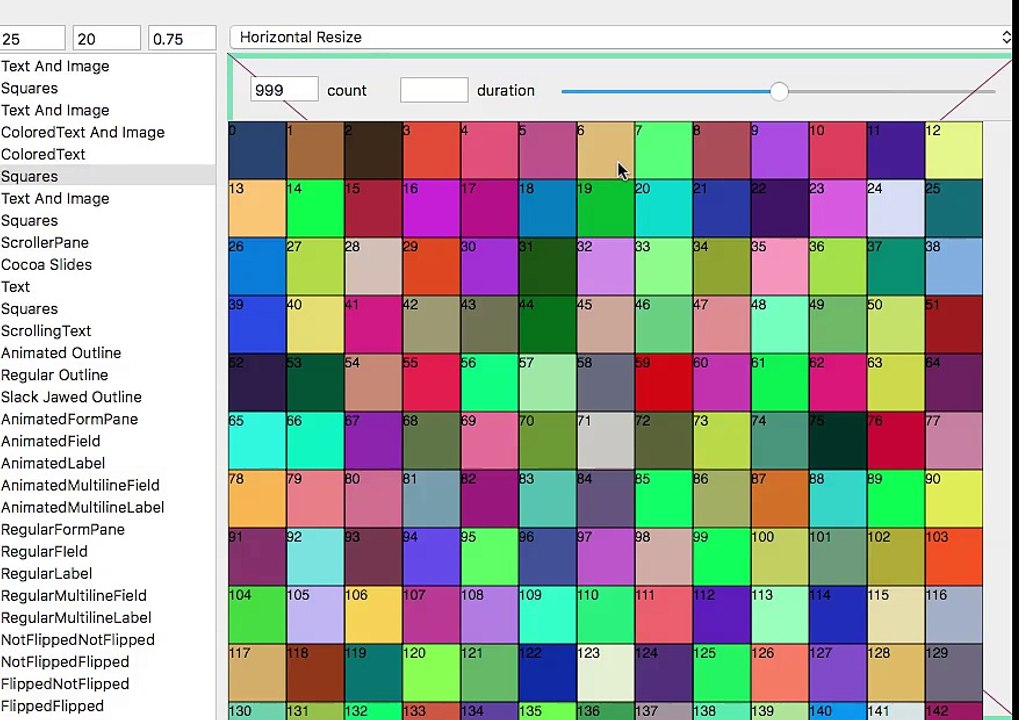Click the magenta square numbered 16
The width and height of the screenshot is (1019, 720).
click(x=432, y=209)
